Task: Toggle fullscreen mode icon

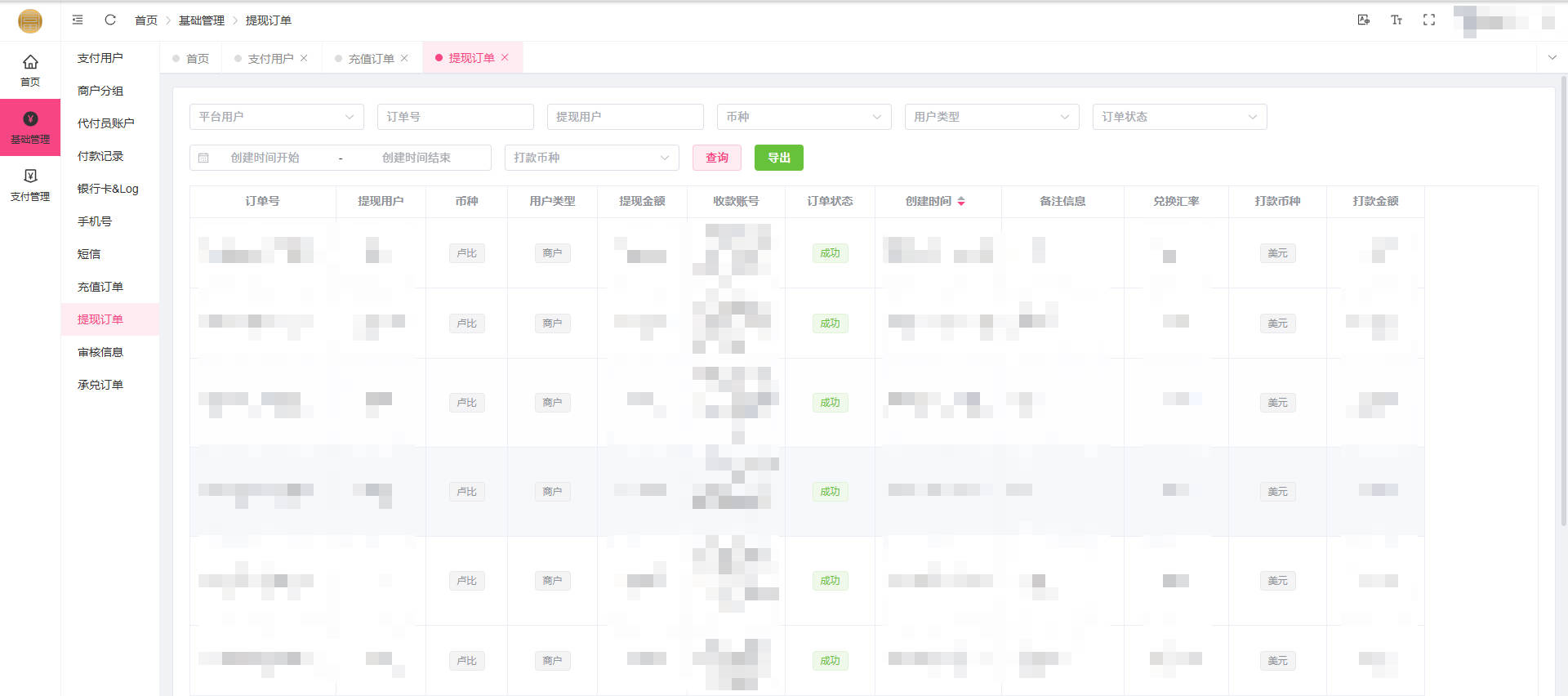Action: pyautogui.click(x=1428, y=20)
